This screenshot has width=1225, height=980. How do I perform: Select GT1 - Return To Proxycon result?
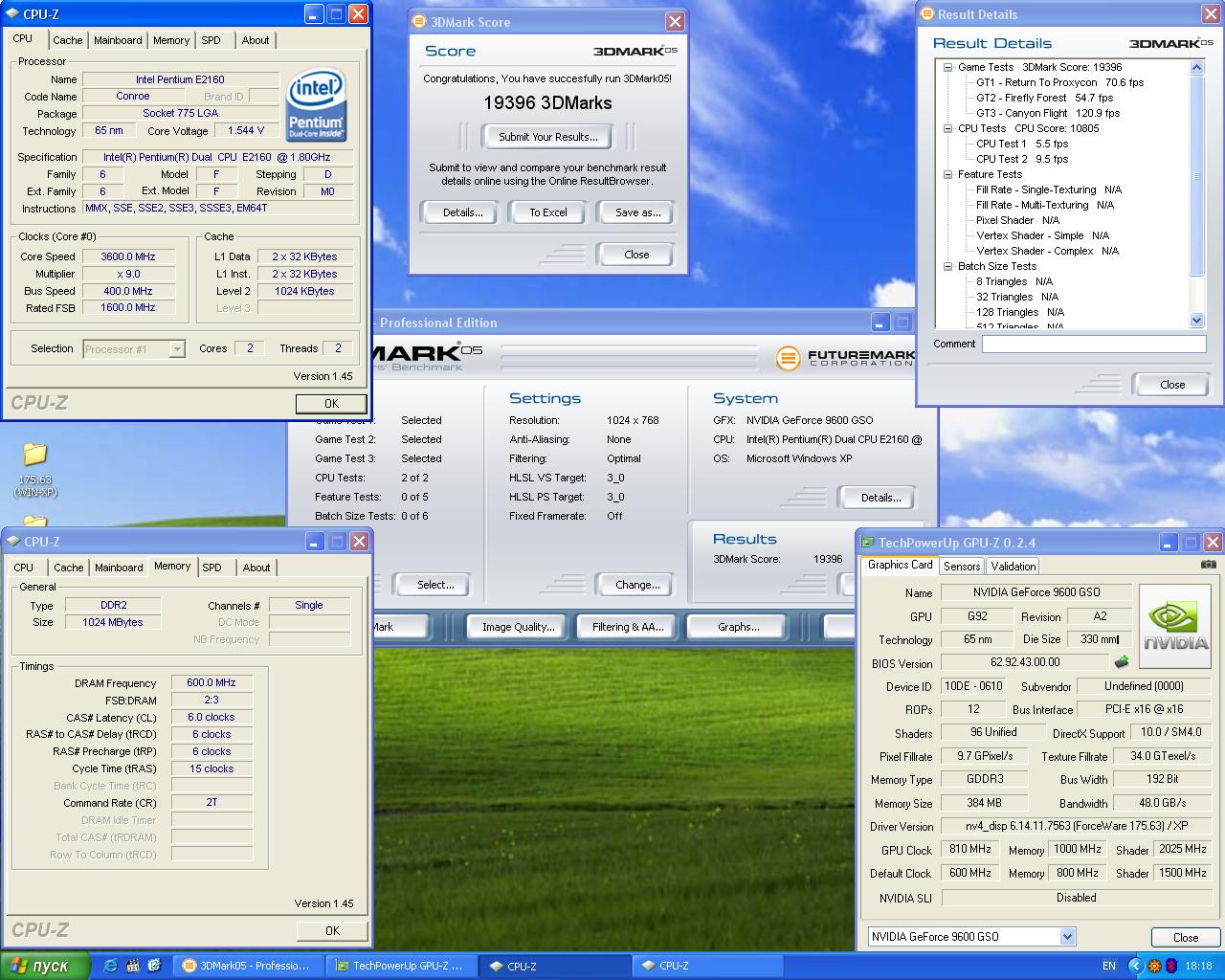click(x=1059, y=82)
